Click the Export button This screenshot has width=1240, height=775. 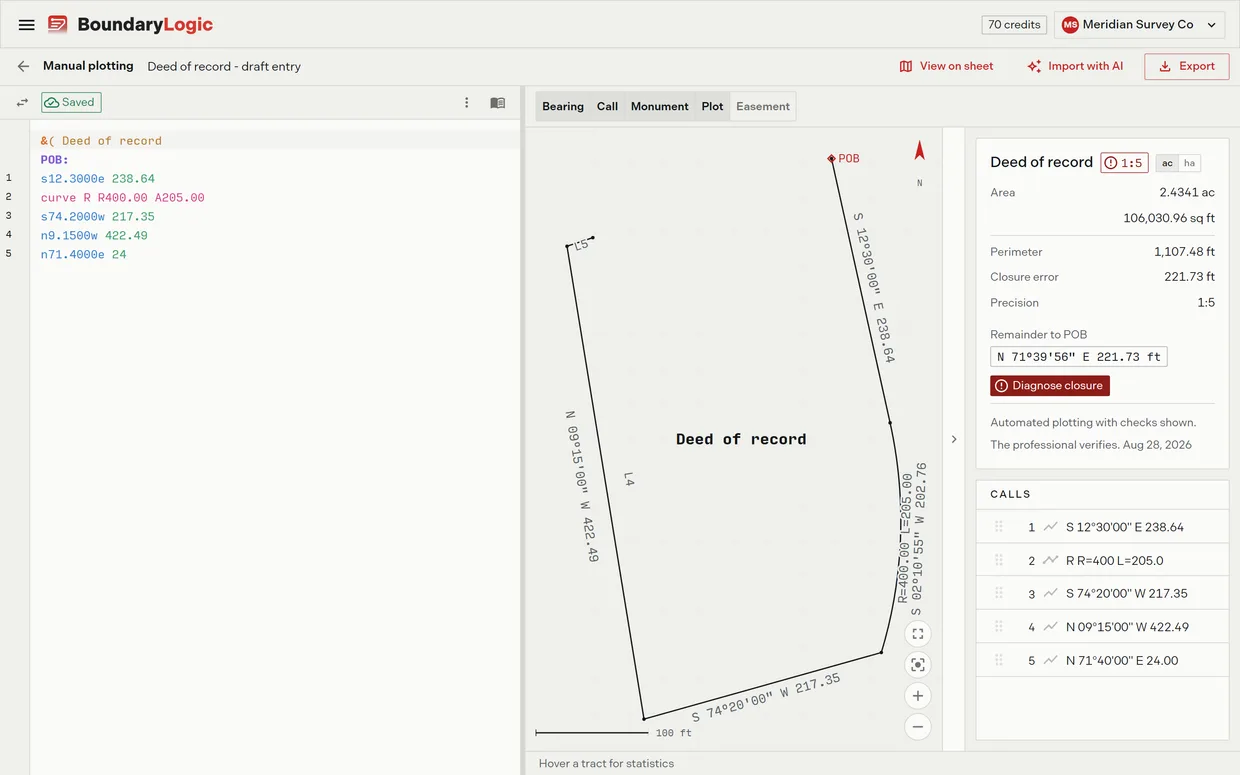(1186, 66)
